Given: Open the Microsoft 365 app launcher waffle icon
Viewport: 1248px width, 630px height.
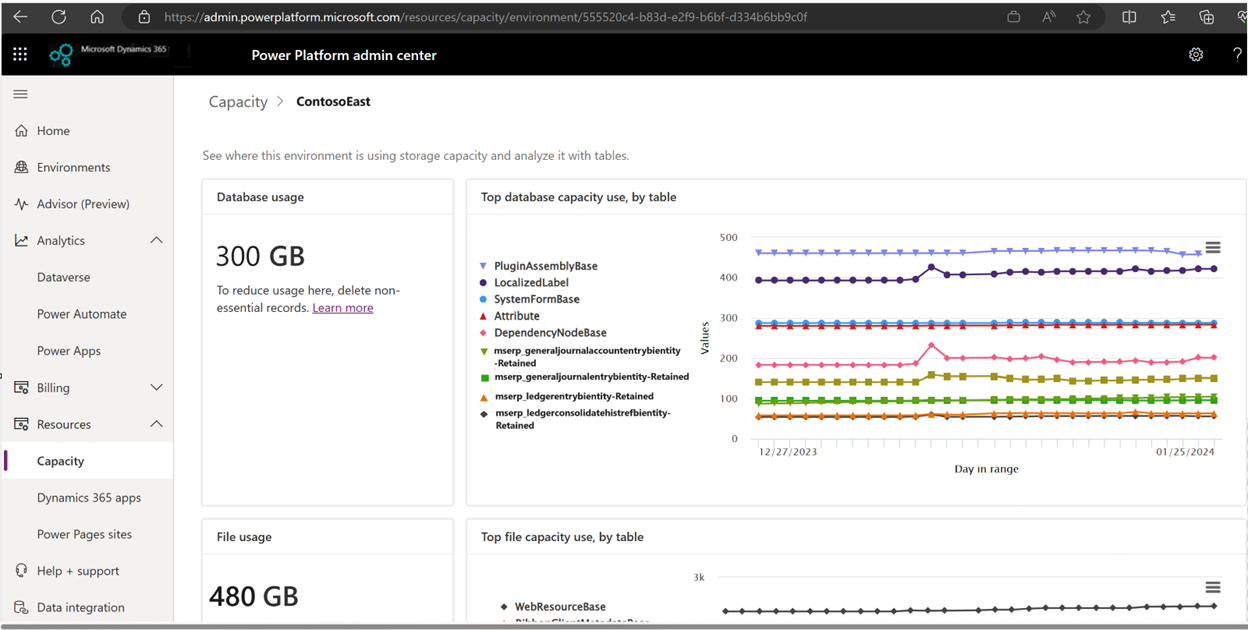Looking at the screenshot, I should click(x=19, y=54).
